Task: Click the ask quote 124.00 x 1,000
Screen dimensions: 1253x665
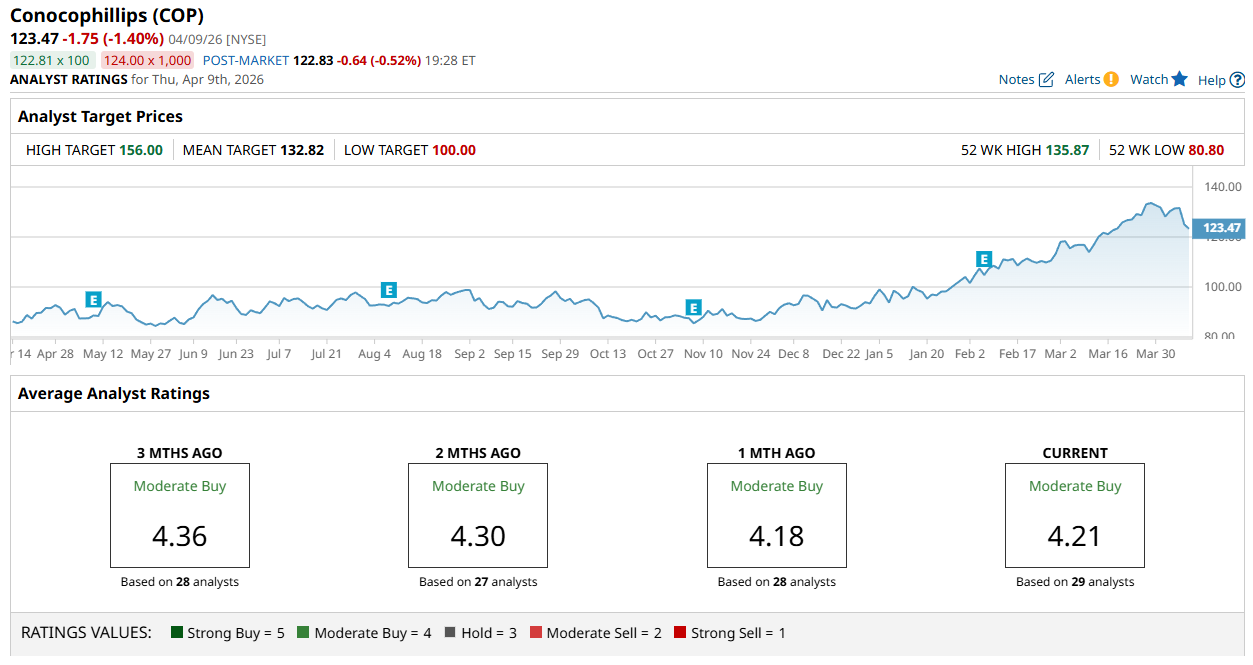Action: click(x=148, y=60)
